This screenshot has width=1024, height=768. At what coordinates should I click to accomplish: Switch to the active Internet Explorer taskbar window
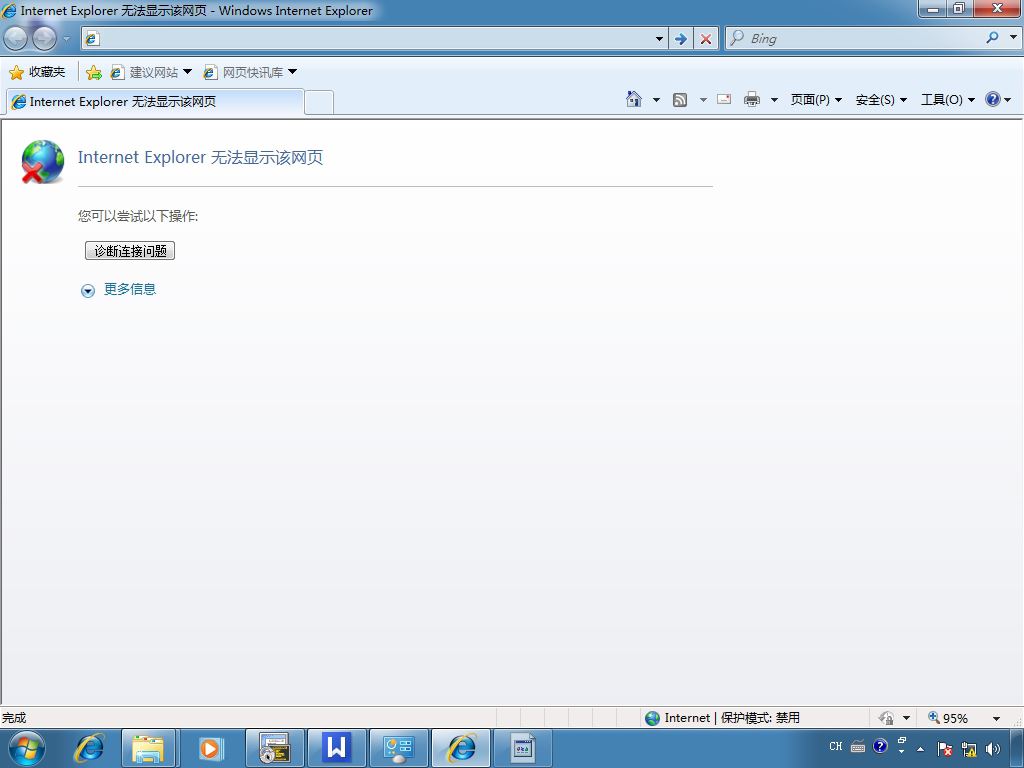461,748
